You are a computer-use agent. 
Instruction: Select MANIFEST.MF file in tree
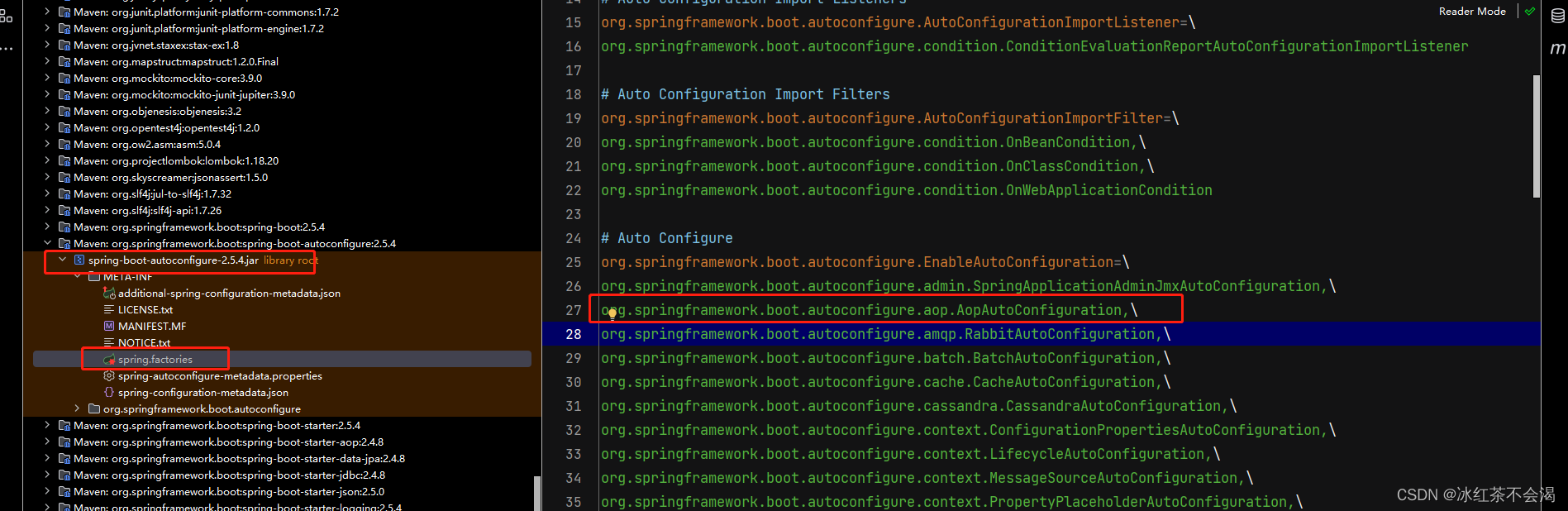tap(152, 327)
